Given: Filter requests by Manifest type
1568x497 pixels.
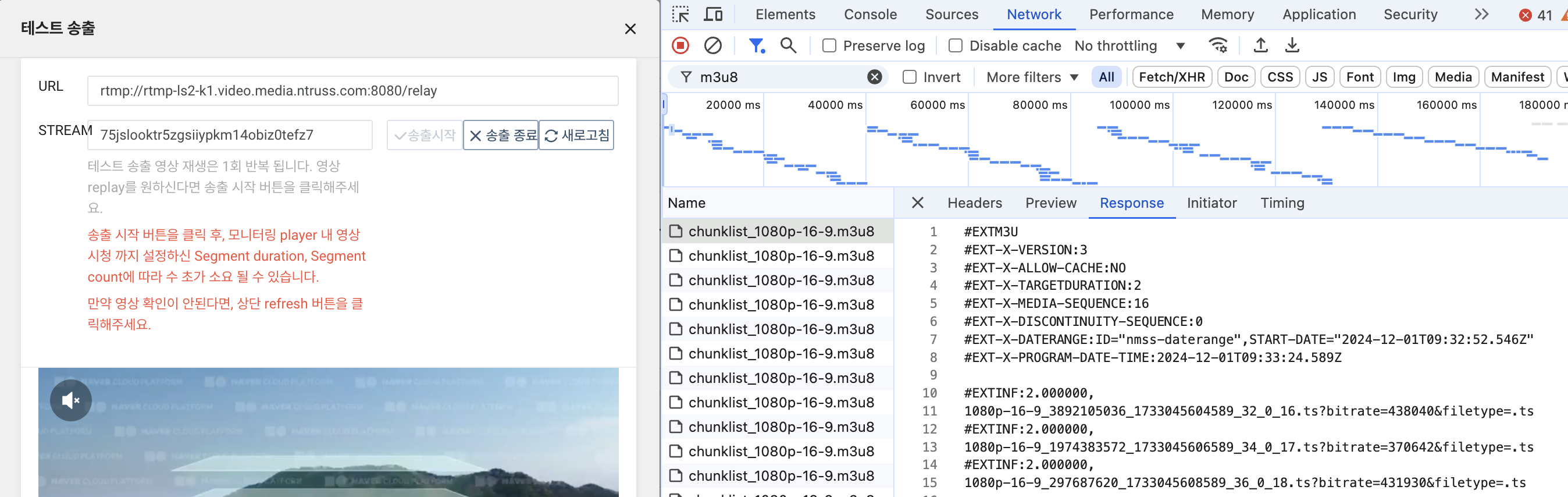Looking at the screenshot, I should [x=1517, y=77].
